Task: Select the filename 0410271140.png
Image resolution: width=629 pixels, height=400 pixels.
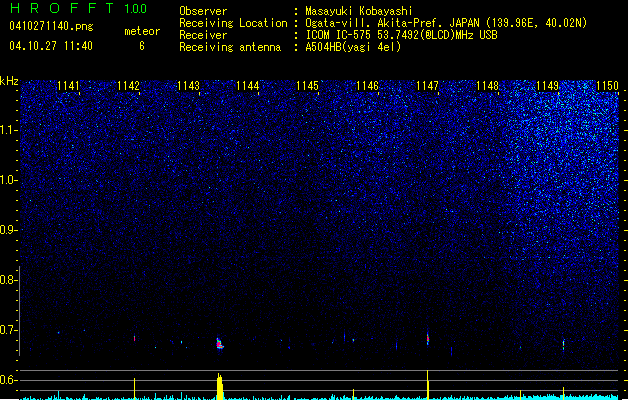Action: [x=51, y=26]
